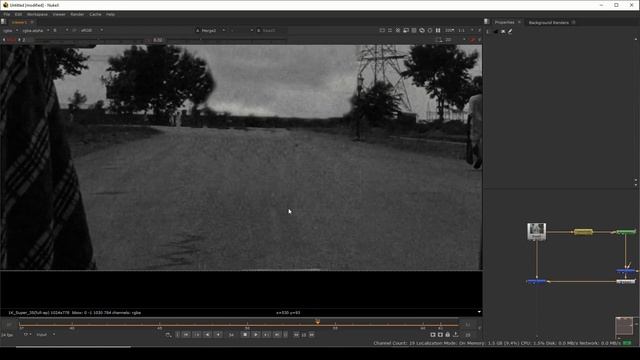640x360 pixels.
Task: Switch to the Properties tab
Action: tap(504, 22)
